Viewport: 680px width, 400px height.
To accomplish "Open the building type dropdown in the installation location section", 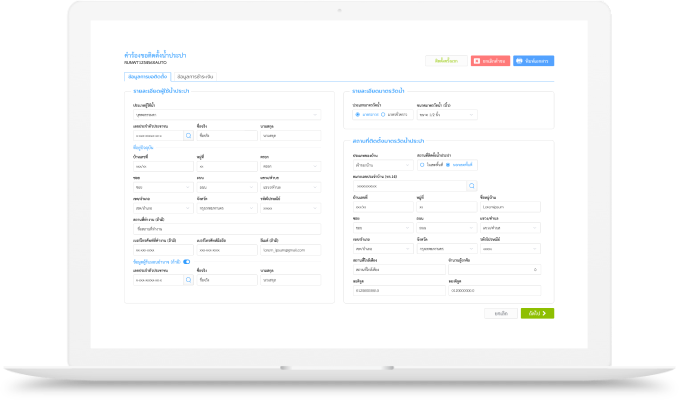I will tap(370, 164).
